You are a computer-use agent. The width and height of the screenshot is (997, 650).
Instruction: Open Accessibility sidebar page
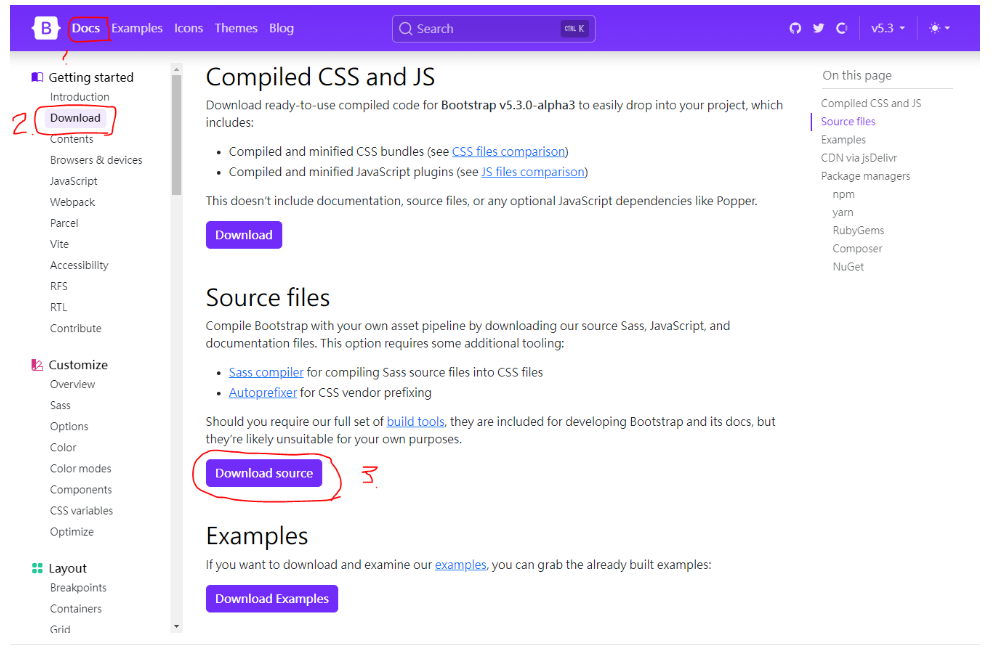point(79,265)
